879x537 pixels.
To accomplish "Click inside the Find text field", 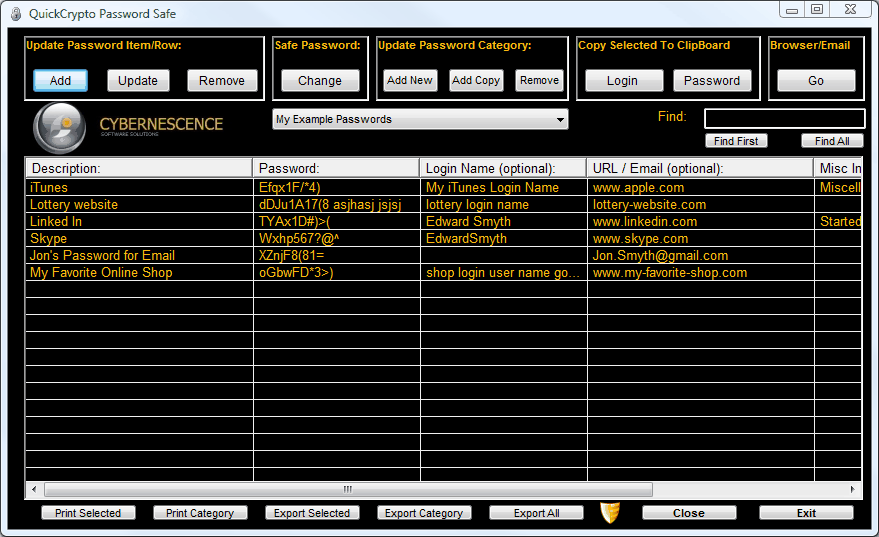I will click(x=784, y=118).
